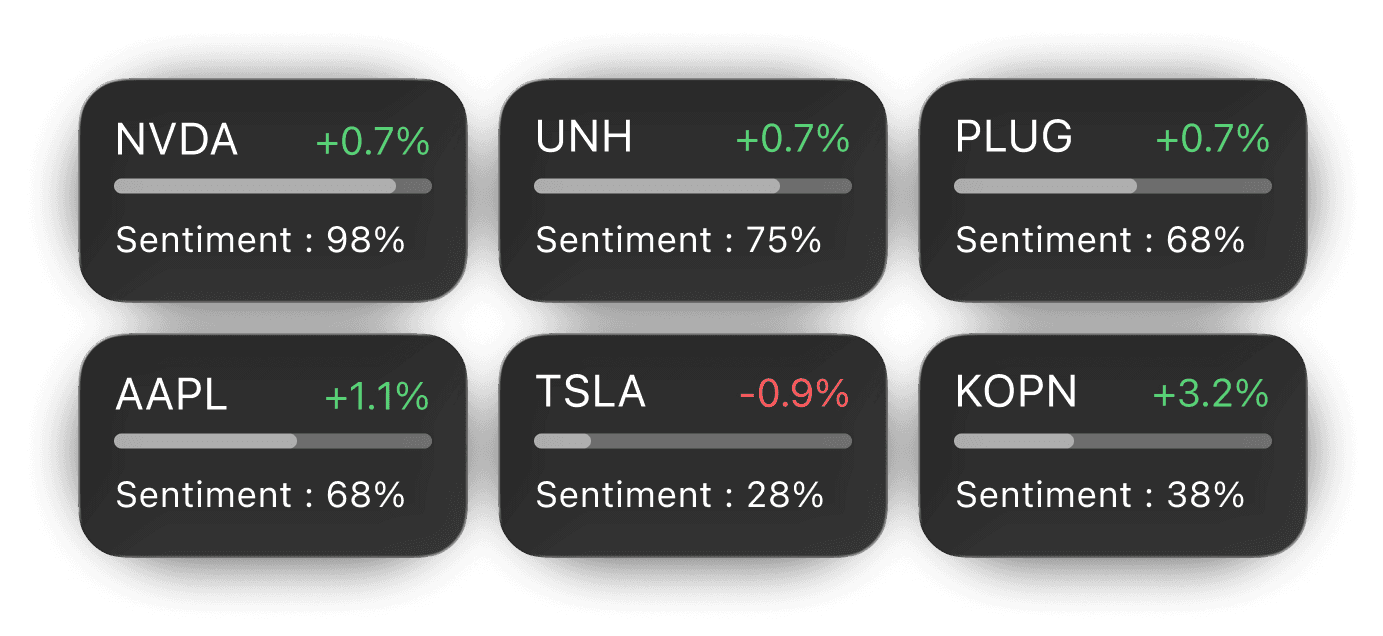Open the PLUG ticker title
The image size is (1383, 636).
[1014, 138]
